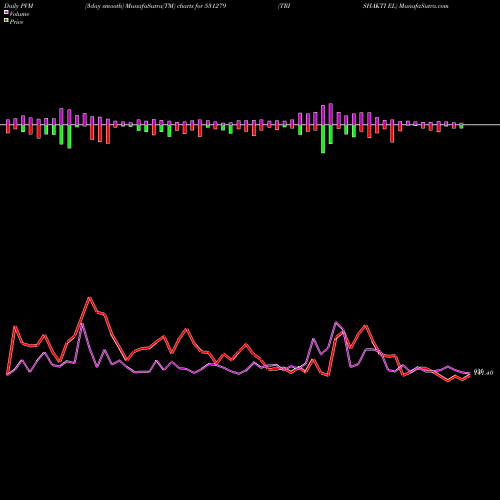Click the '(TRI' header text
Screen dimensions: 500x500
pos(284,6)
